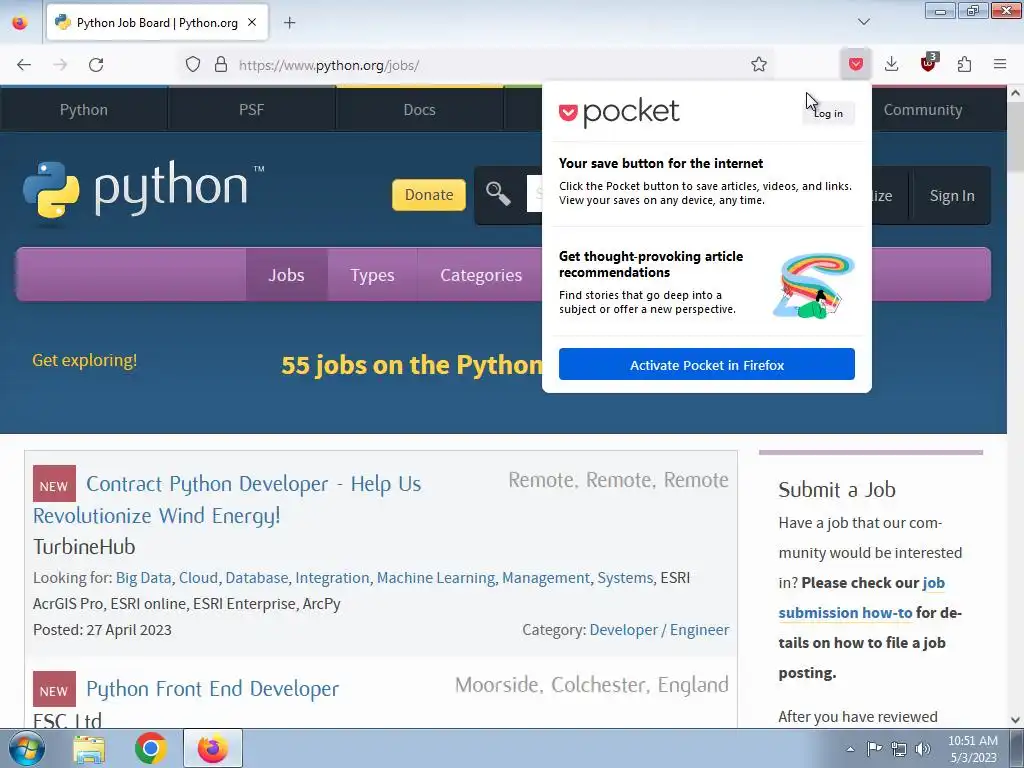Click the 'Posted: 27 April 2023' text

click(103, 630)
